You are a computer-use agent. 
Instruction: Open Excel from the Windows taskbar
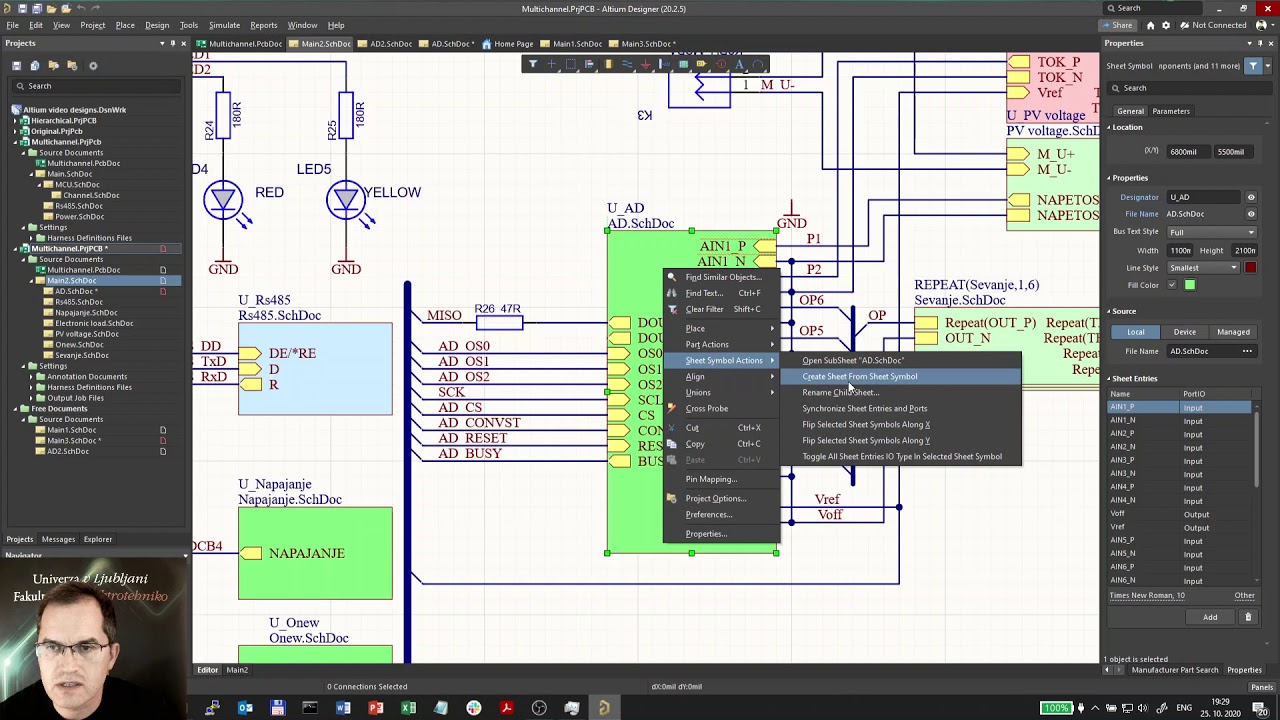tap(408, 708)
